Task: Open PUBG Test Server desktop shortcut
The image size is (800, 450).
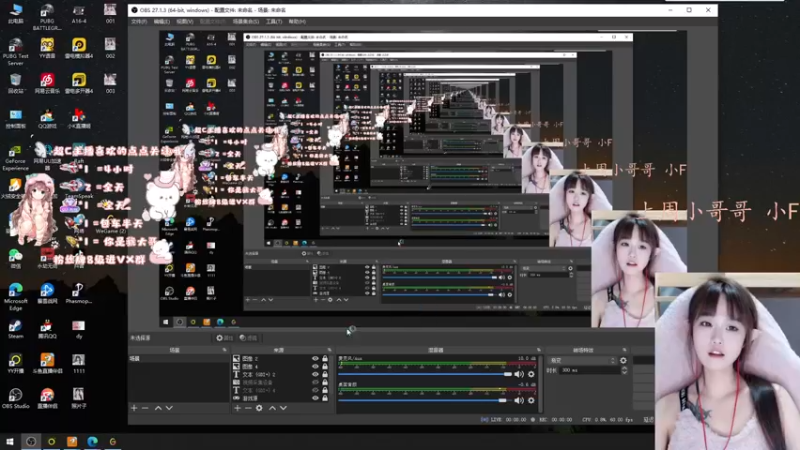Action: pos(15,52)
